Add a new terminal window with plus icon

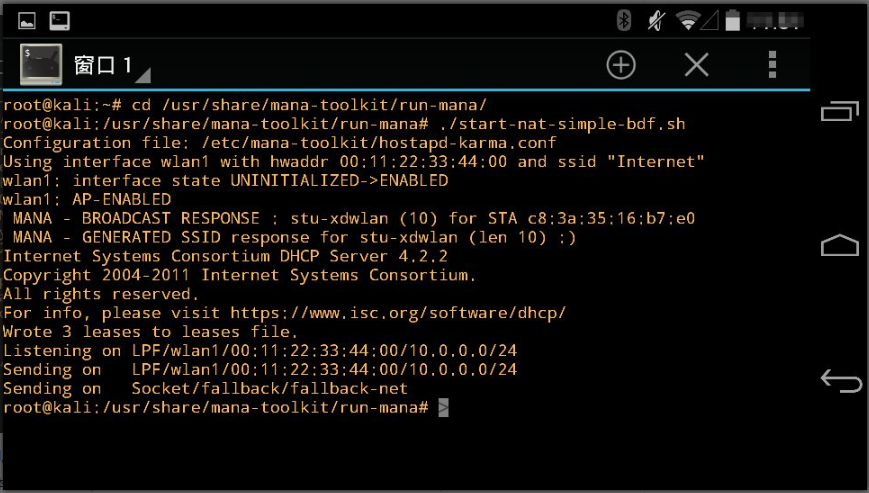621,65
